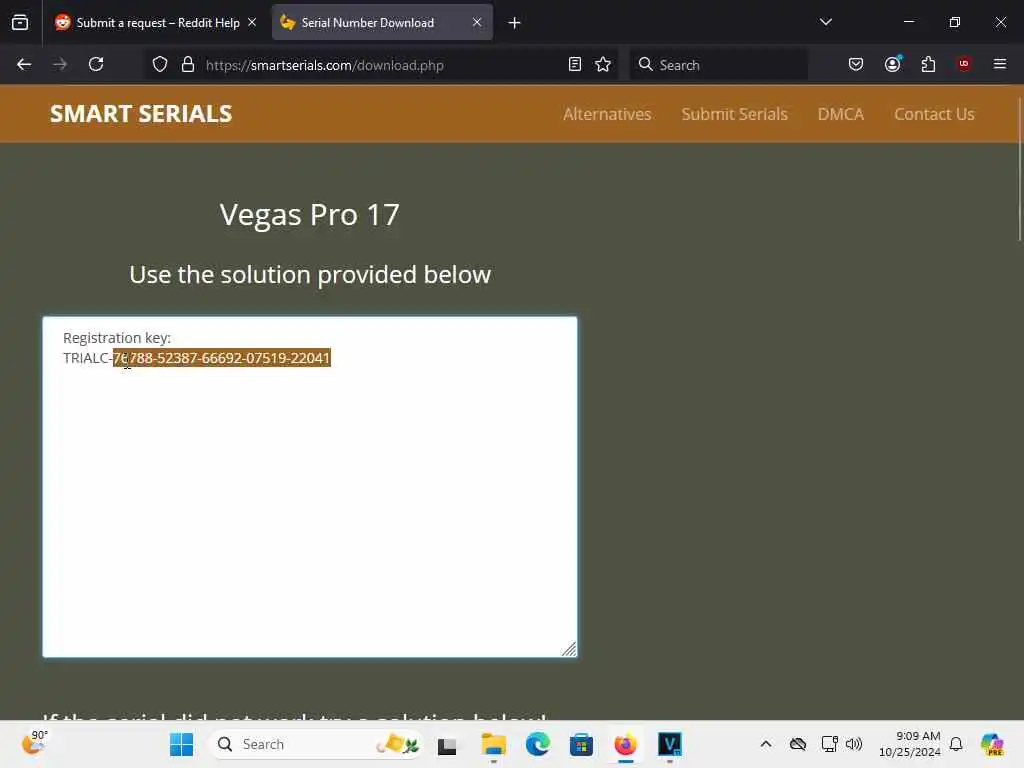Screen dimensions: 1024x768
Task: Open the Firefox application menu
Action: click(x=999, y=64)
